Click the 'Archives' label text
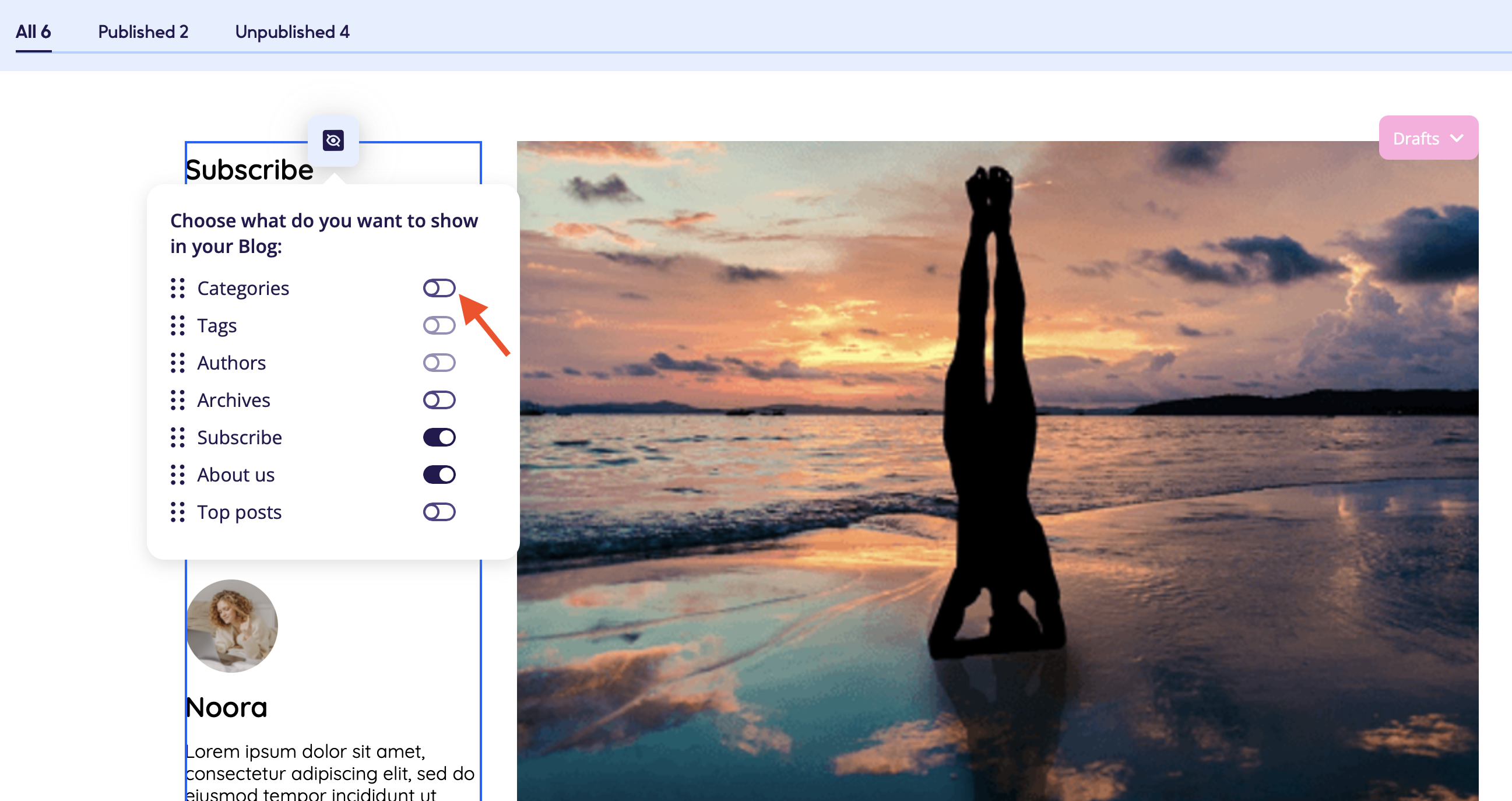Image resolution: width=1512 pixels, height=801 pixels. tap(234, 400)
